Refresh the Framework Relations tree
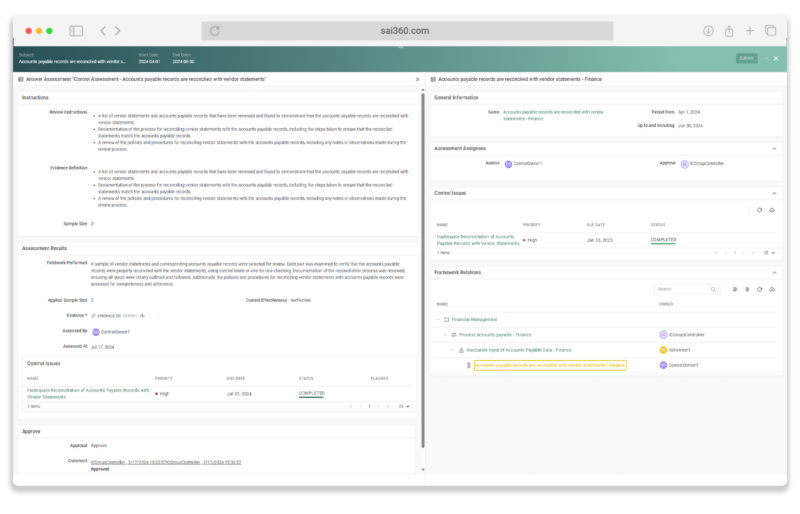The image size is (800, 514). [759, 289]
